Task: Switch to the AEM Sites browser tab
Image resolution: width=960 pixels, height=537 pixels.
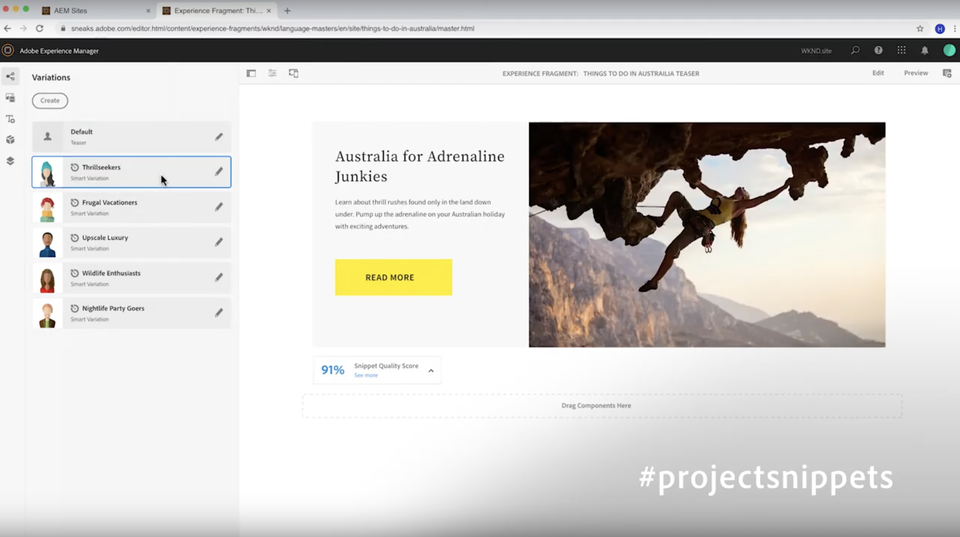Action: click(x=95, y=10)
